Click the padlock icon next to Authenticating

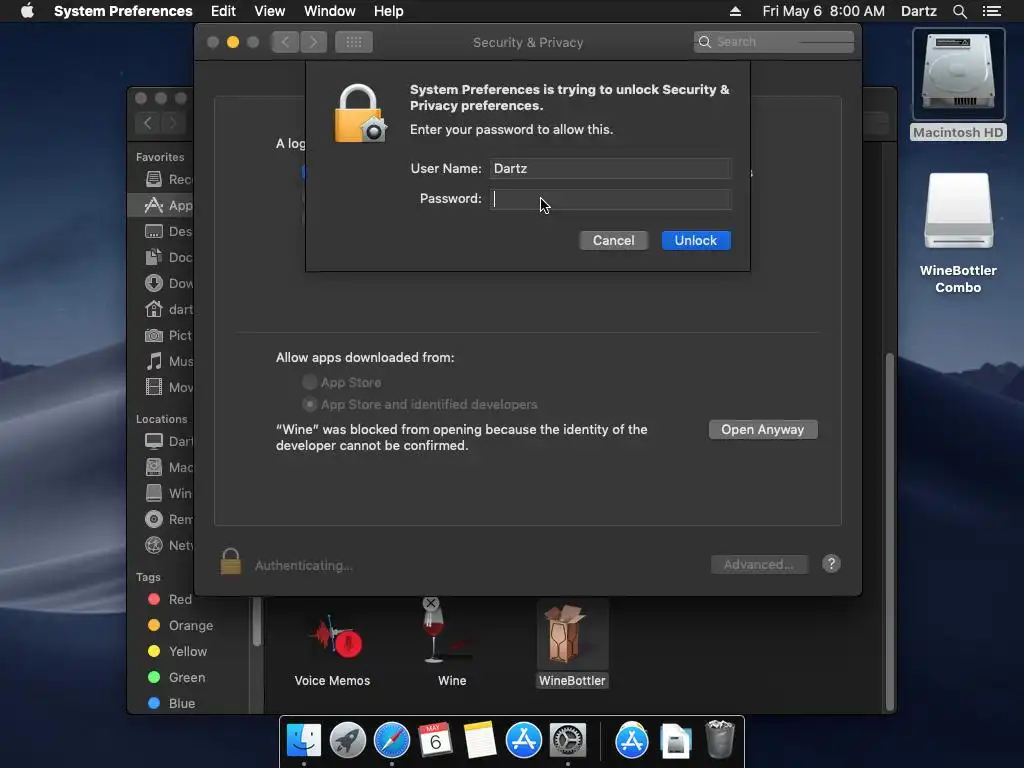[x=231, y=562]
